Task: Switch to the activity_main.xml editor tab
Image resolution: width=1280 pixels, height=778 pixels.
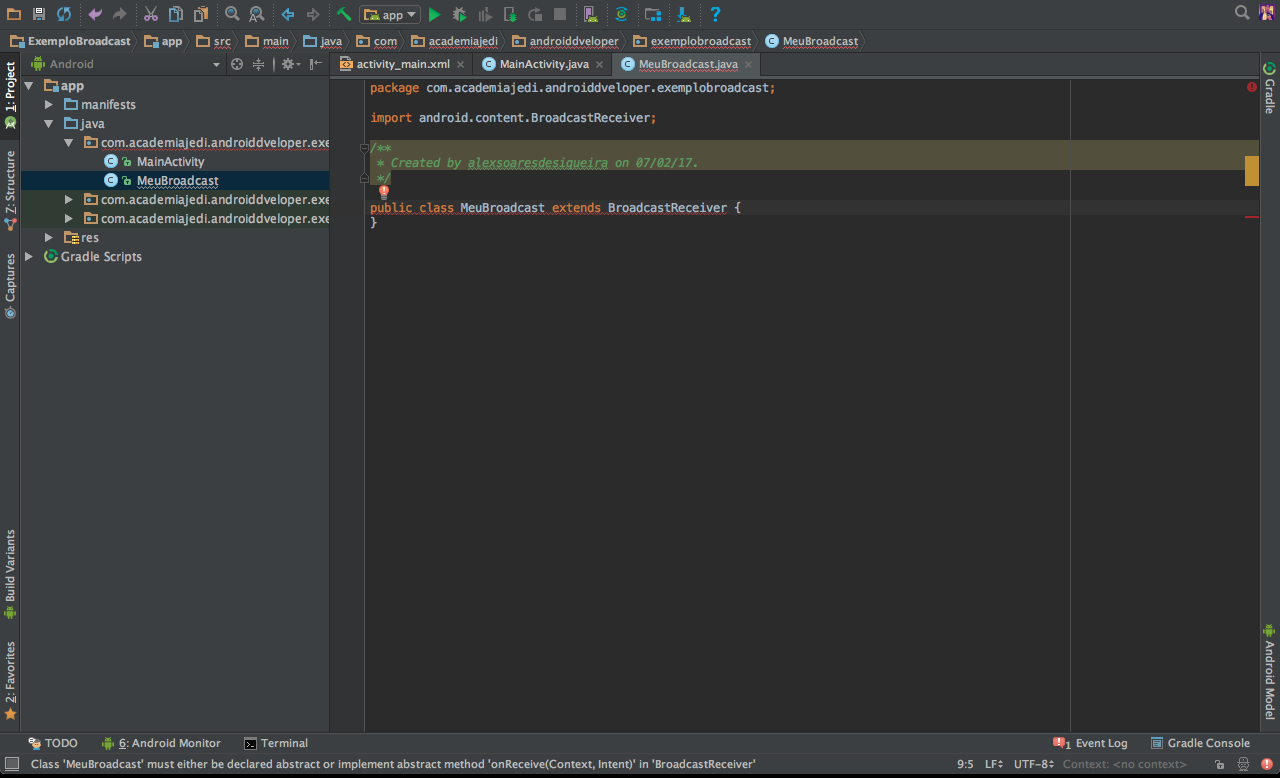Action: pos(403,64)
